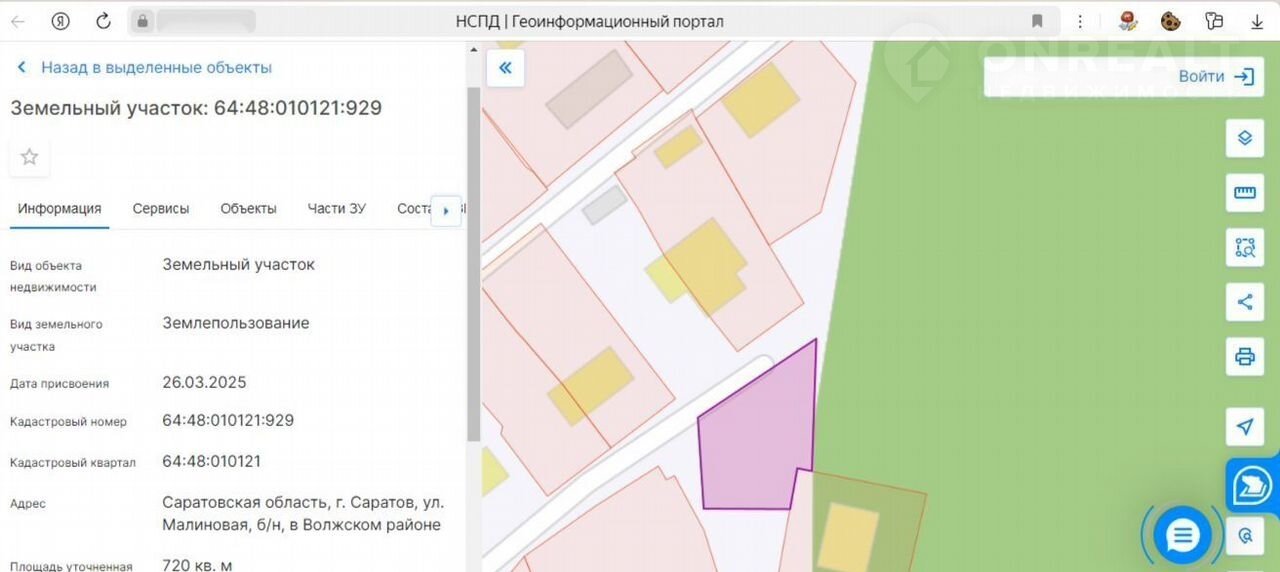Open the Объекты tab
1280x572 pixels.
[248, 209]
